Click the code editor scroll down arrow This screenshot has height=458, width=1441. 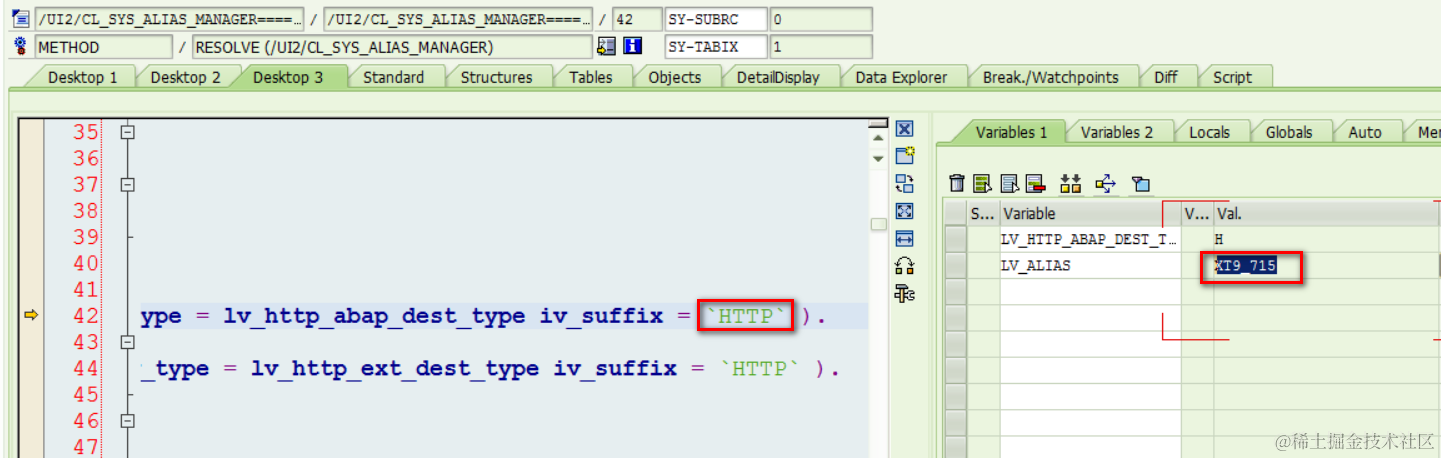tap(878, 158)
